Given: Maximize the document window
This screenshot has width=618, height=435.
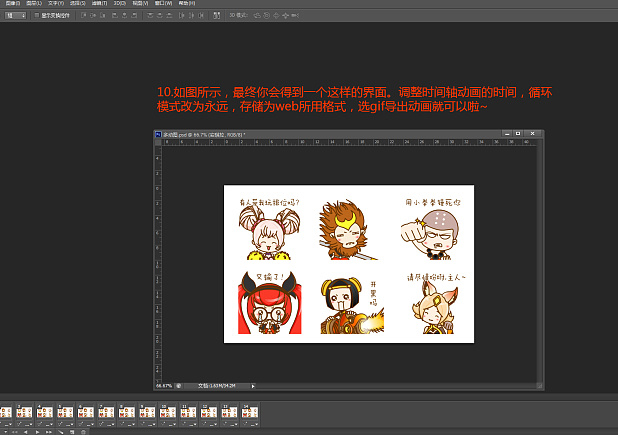Looking at the screenshot, I should (518, 134).
